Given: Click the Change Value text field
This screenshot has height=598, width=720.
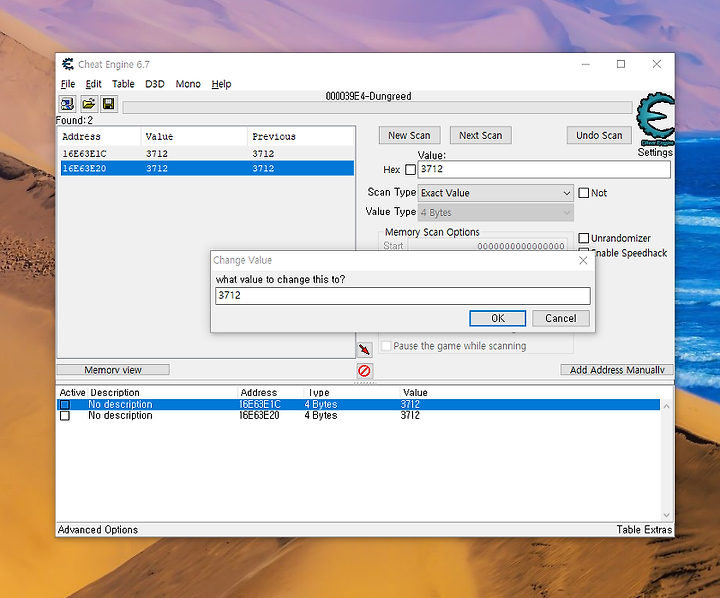Looking at the screenshot, I should (x=403, y=296).
